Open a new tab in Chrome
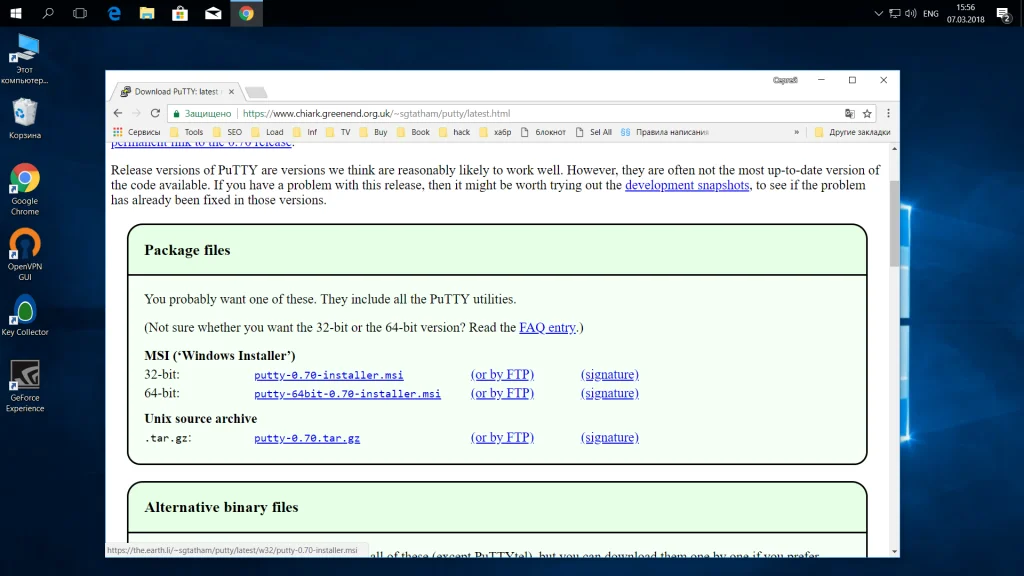The width and height of the screenshot is (1024, 576). [255, 92]
